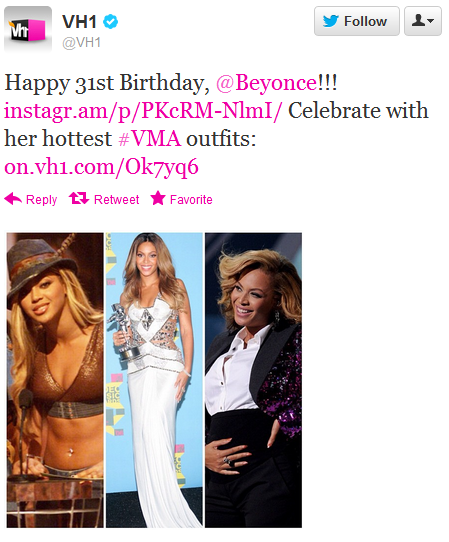Open the photo with the white gown
Image resolution: width=449 pixels, height=542 pixels.
point(154,380)
